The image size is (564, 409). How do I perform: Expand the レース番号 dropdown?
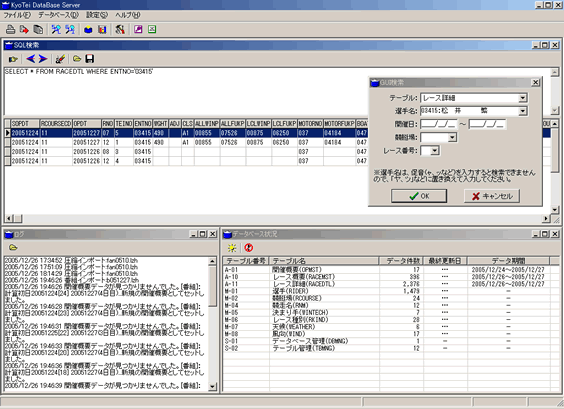click(435, 151)
